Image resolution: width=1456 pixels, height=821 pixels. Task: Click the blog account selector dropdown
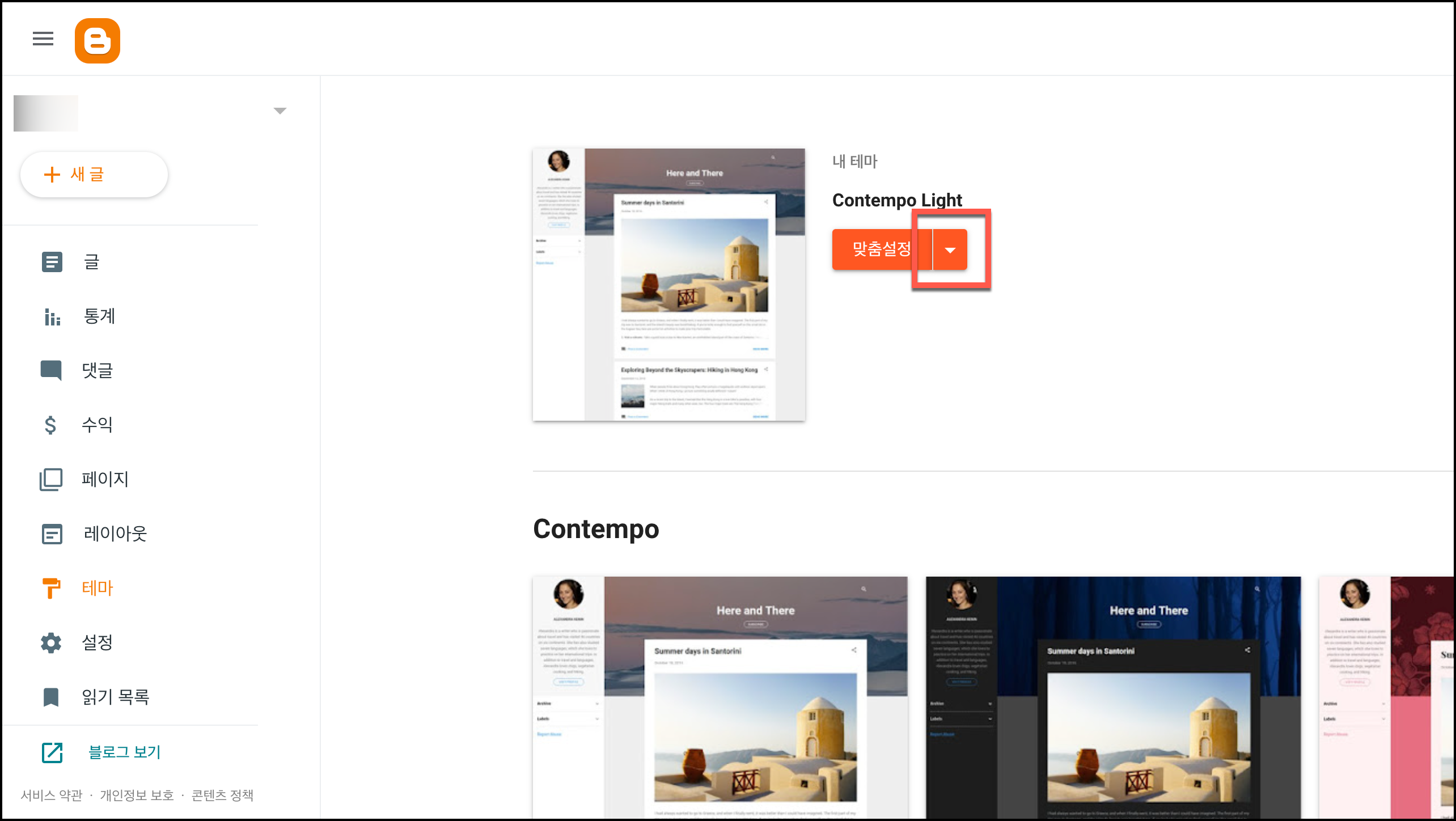point(280,111)
